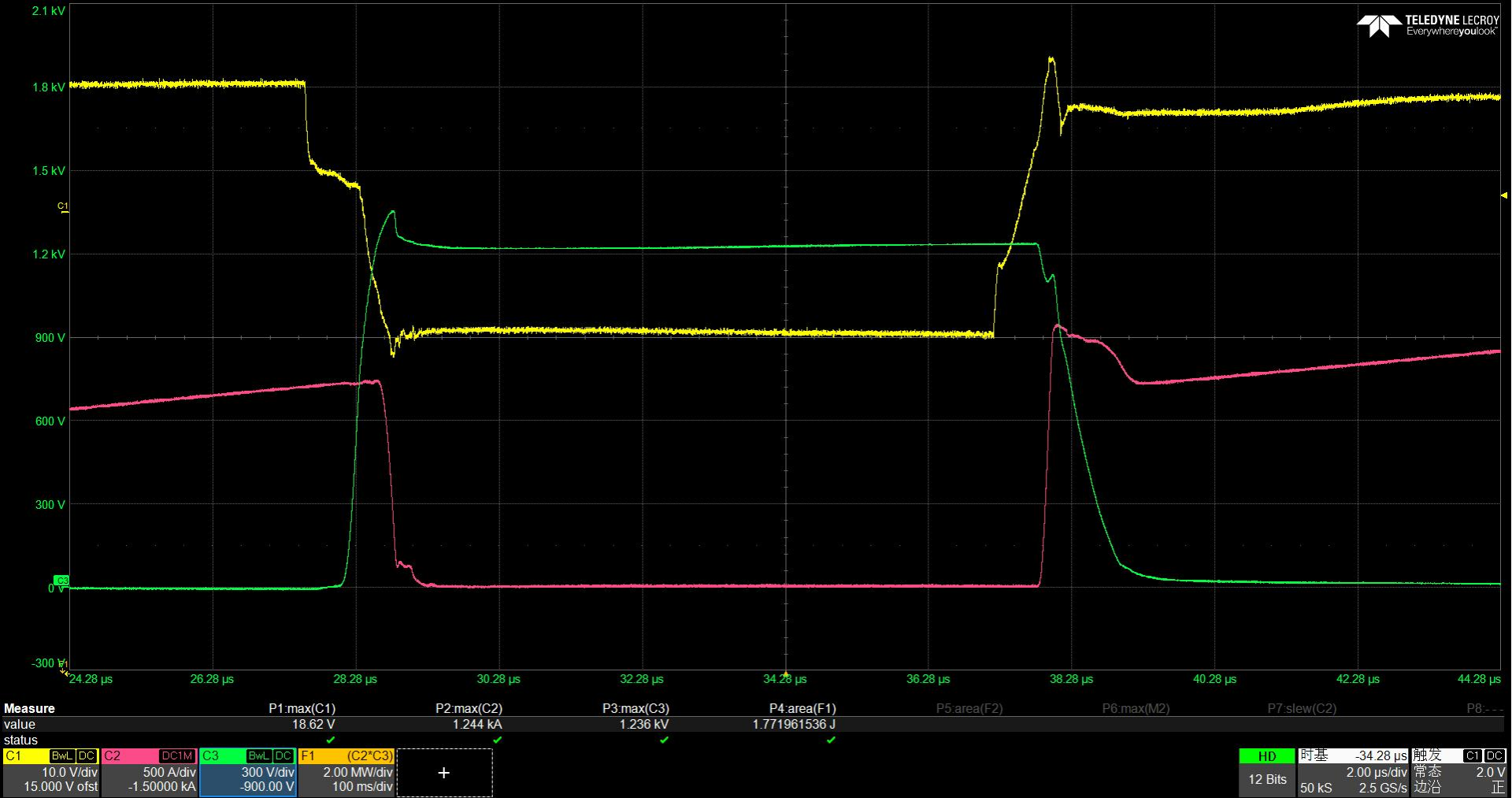
Task: Open the C2 channel descriptor box
Action: click(x=150, y=771)
